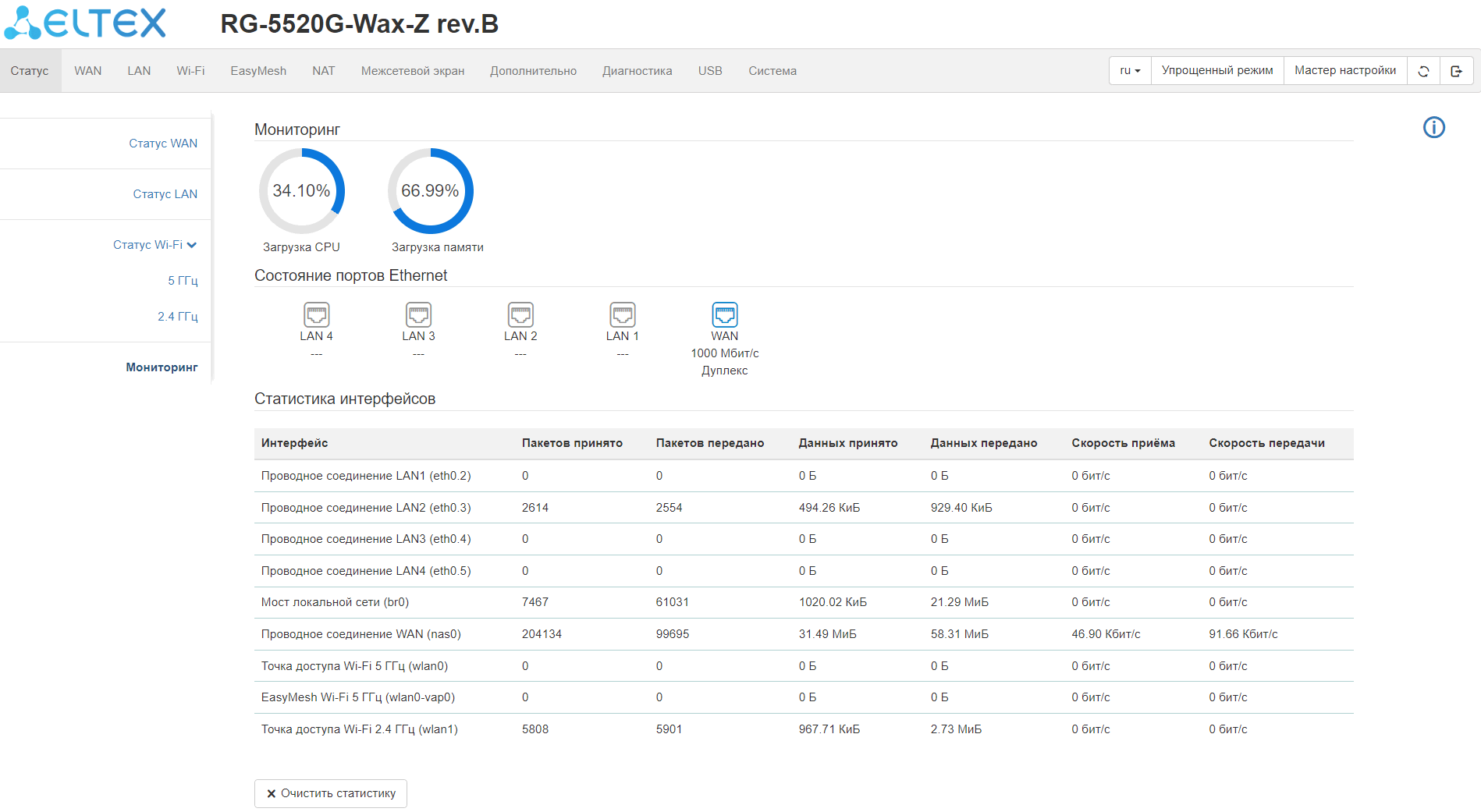1481x812 pixels.
Task: Open the Wi-Fi tab
Action: pyautogui.click(x=190, y=71)
